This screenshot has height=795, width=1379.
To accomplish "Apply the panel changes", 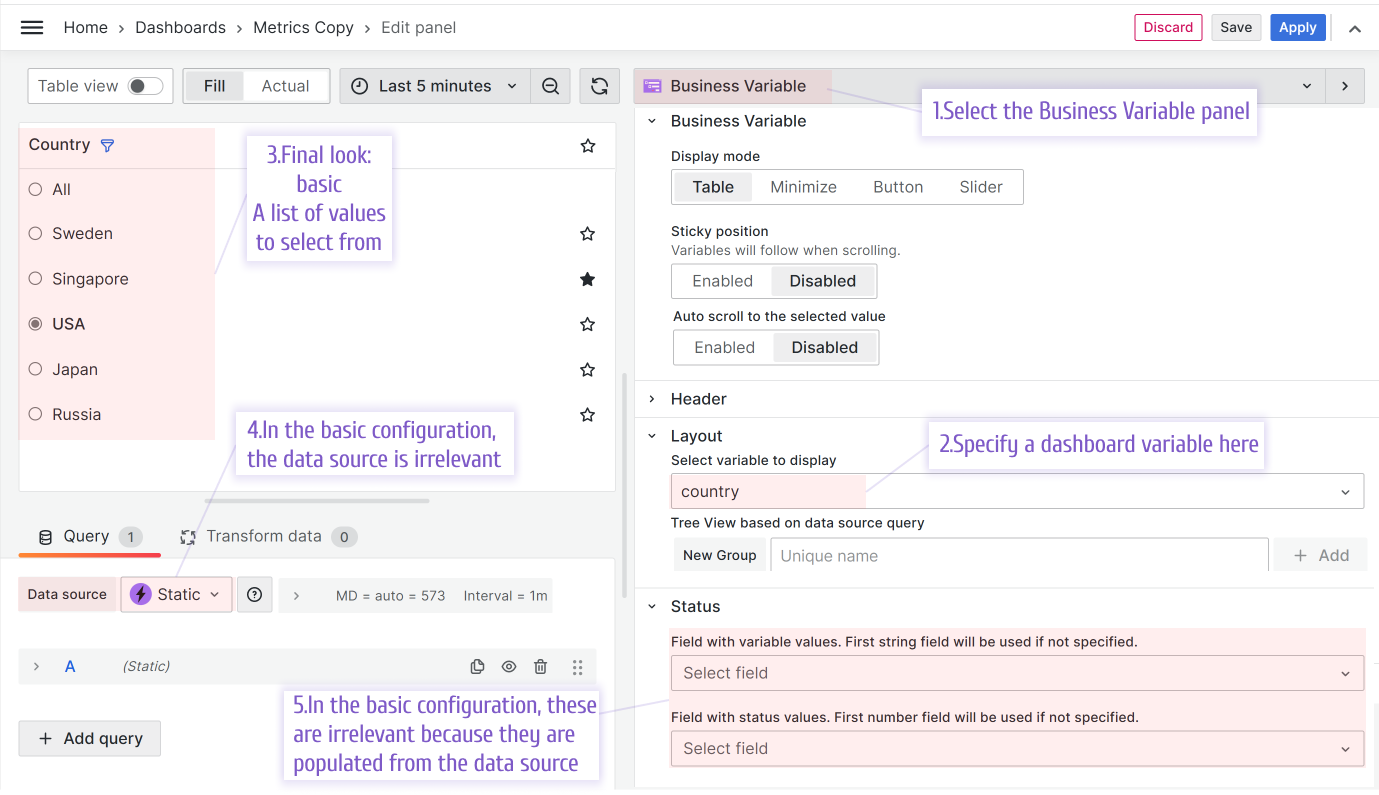I will pos(1297,27).
